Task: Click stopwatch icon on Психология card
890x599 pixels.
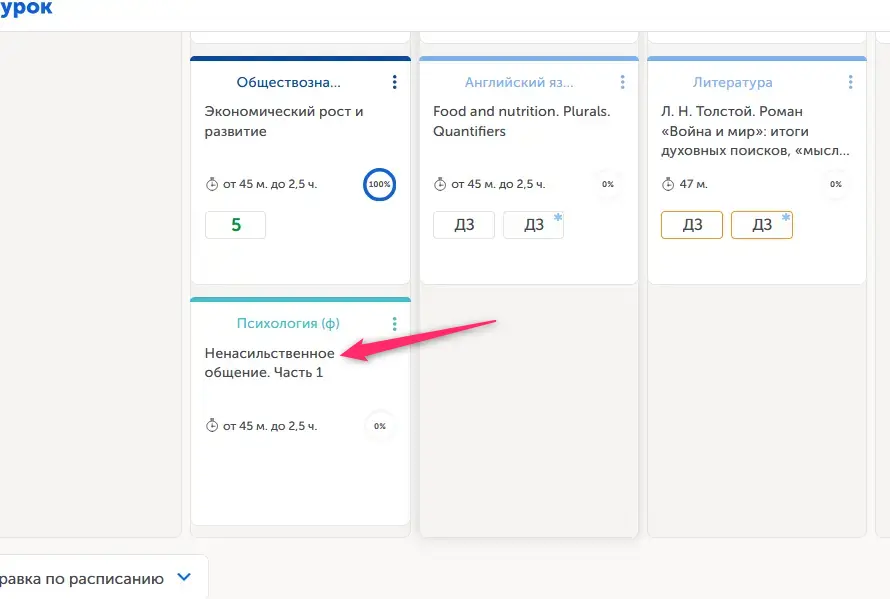Action: [x=212, y=425]
